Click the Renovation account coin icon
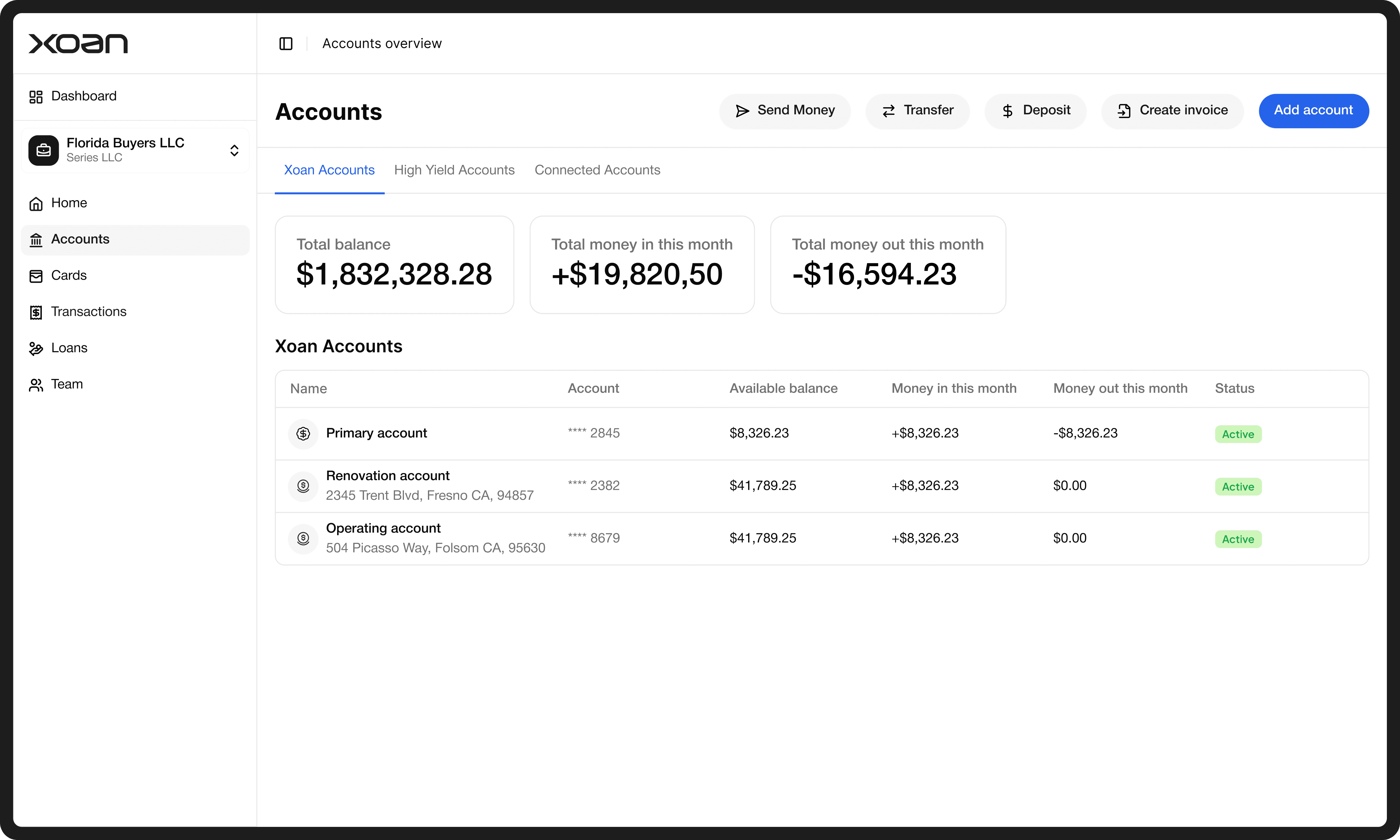The height and width of the screenshot is (840, 1400). (x=303, y=486)
